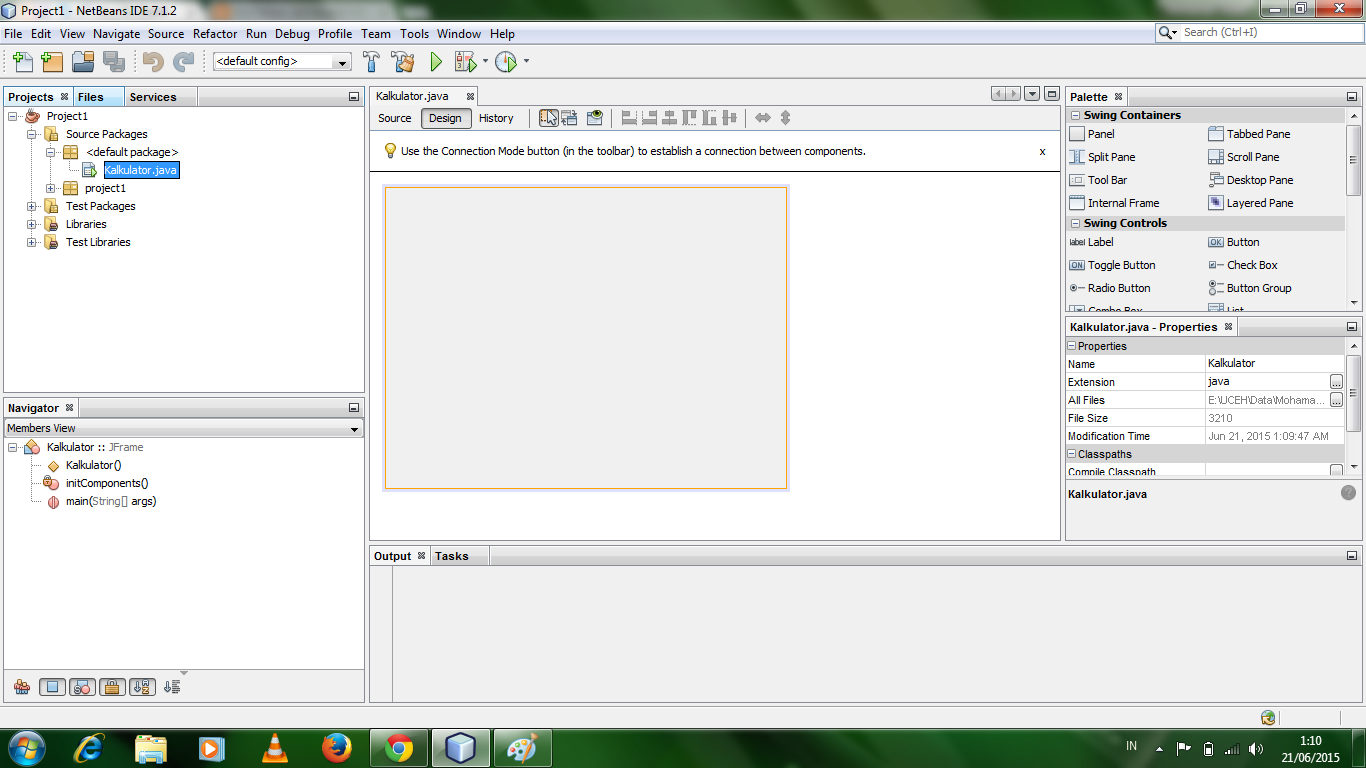Click the Change vertical resizability icon
Screen dimensions: 1366x768
pos(785,118)
